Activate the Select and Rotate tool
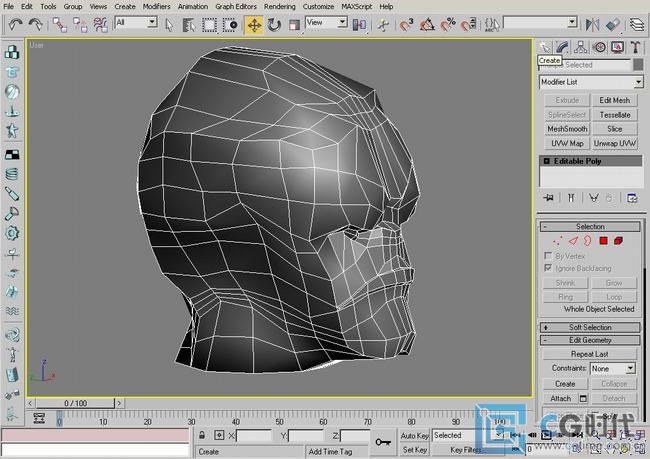The image size is (650, 459). click(274, 25)
